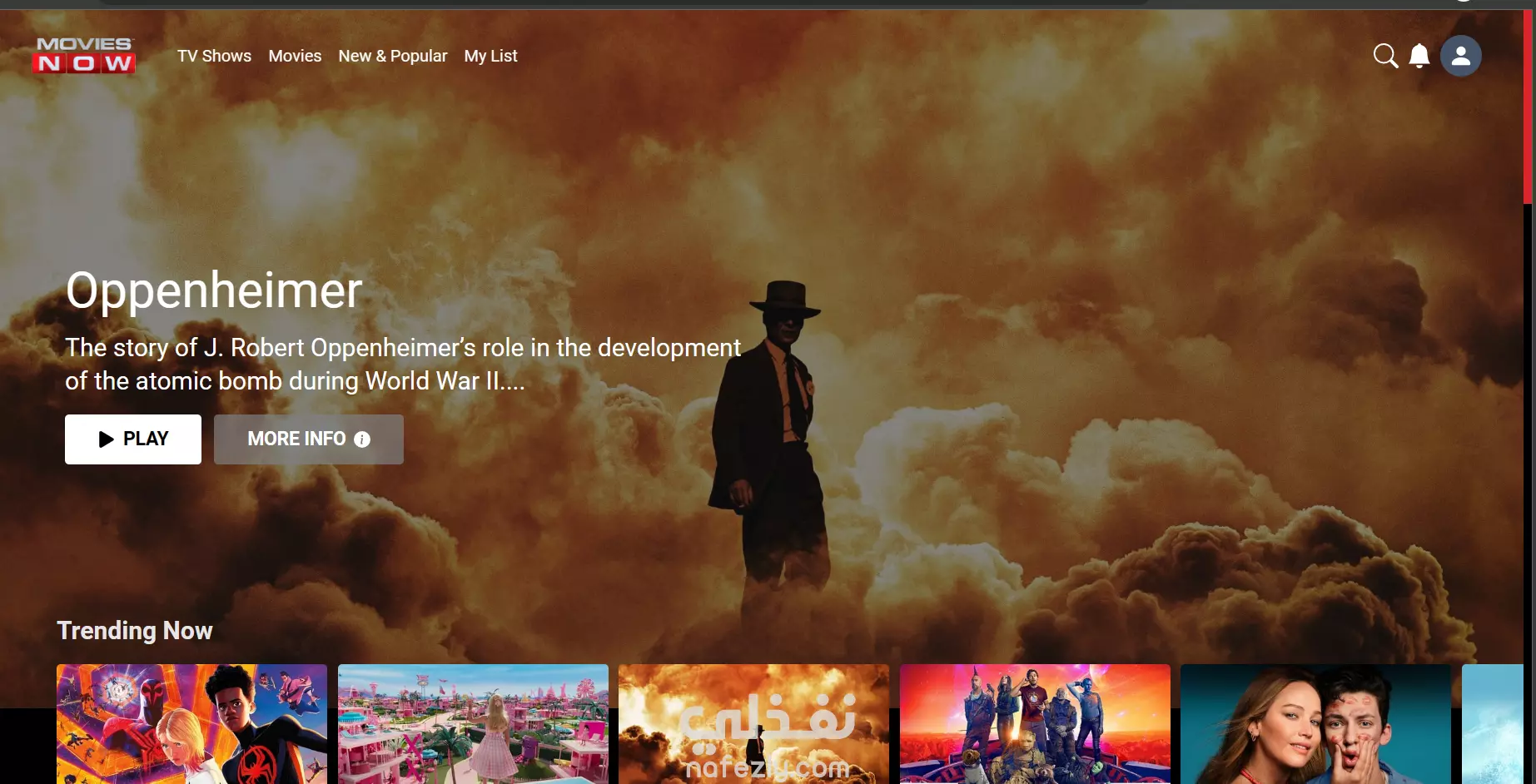Click the Movies Now logo

(x=84, y=56)
